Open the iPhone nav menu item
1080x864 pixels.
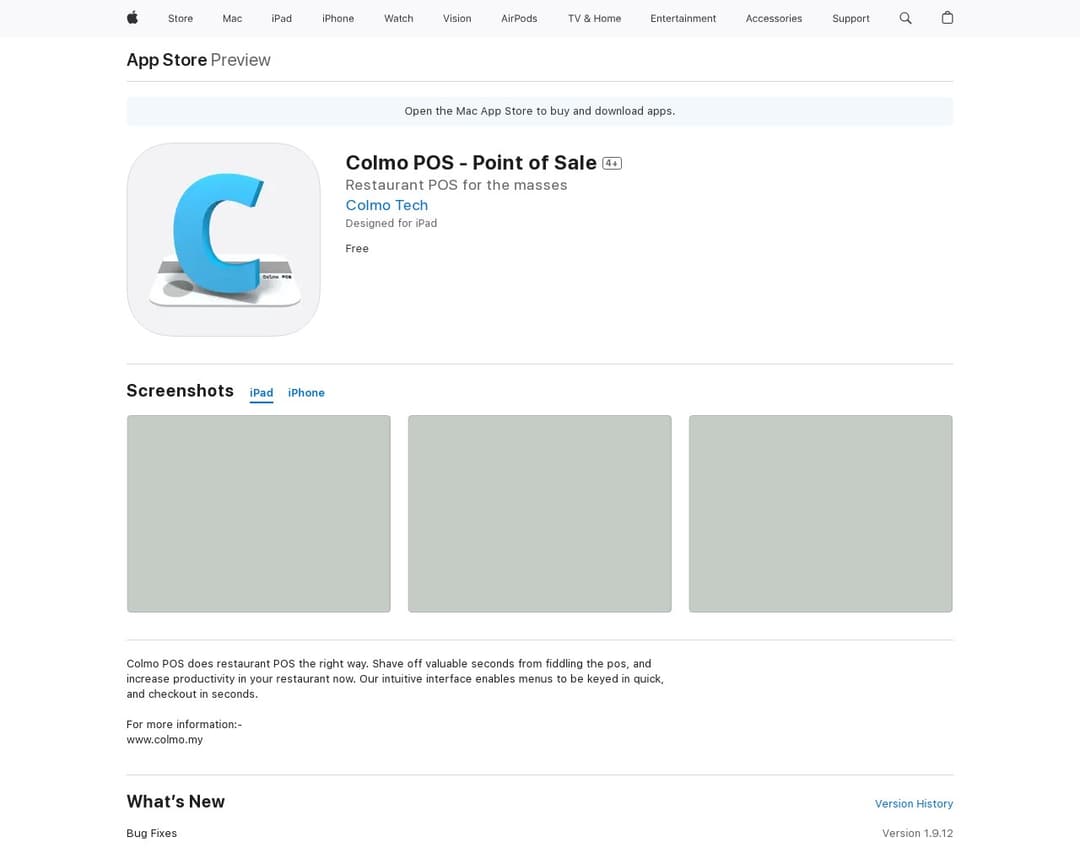338,19
